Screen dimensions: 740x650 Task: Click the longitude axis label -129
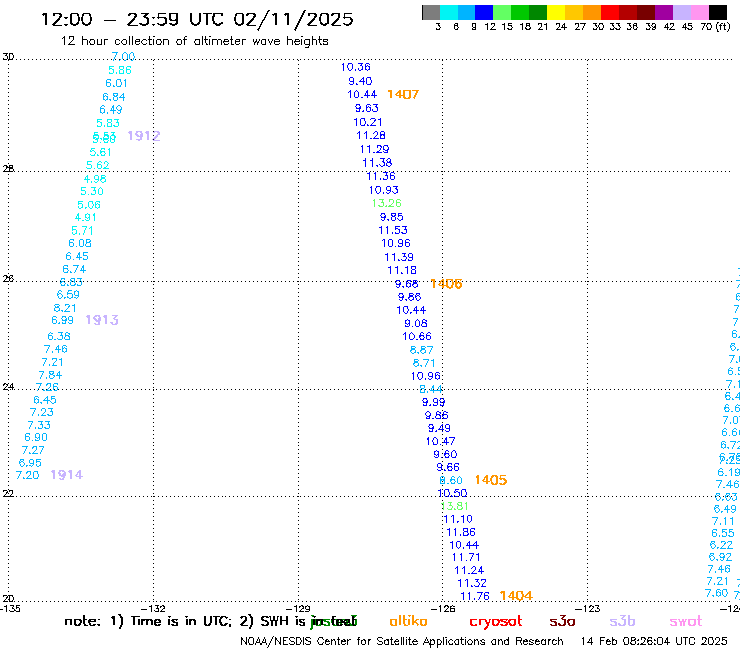(298, 608)
